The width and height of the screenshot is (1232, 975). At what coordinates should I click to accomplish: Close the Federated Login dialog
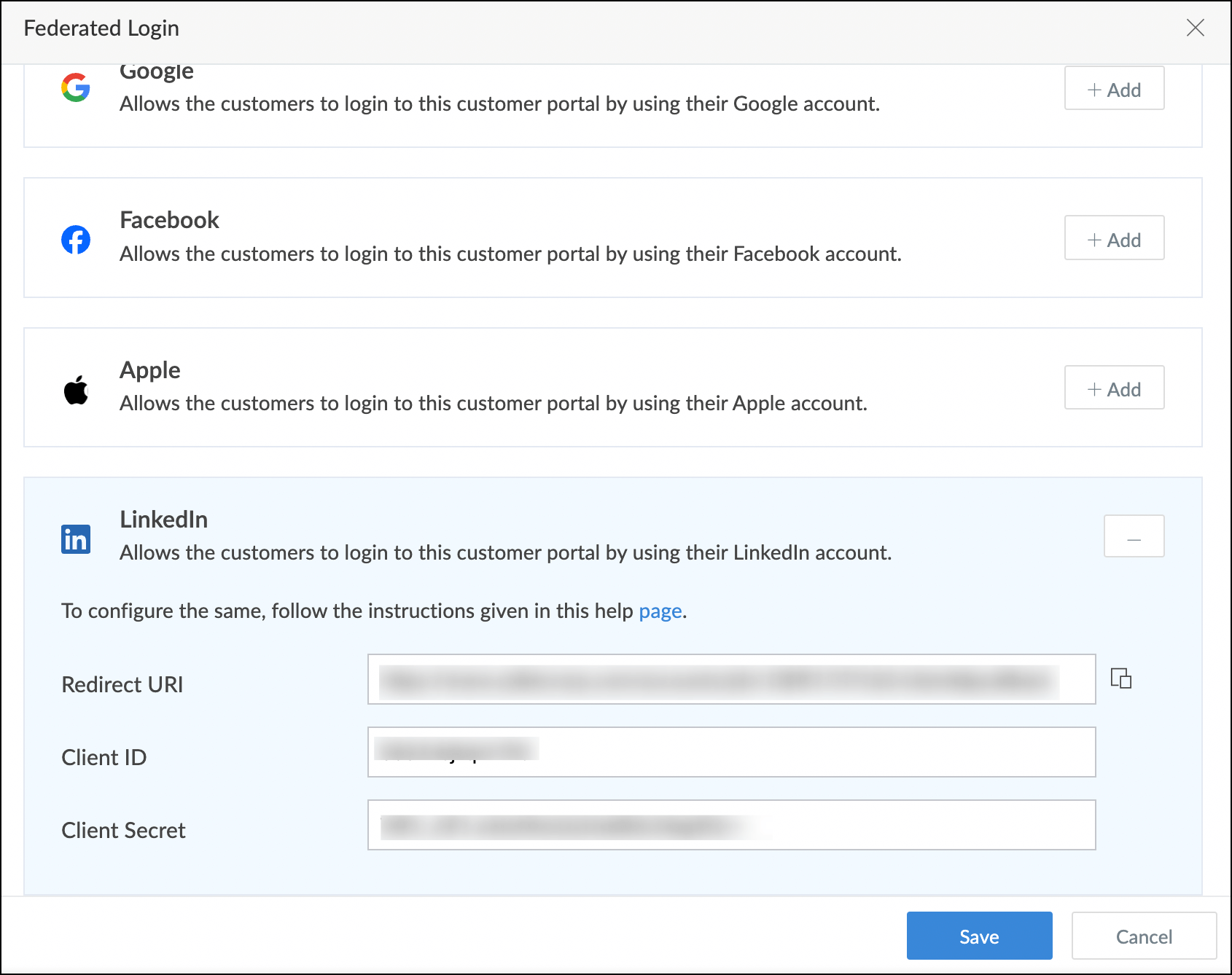(1195, 28)
